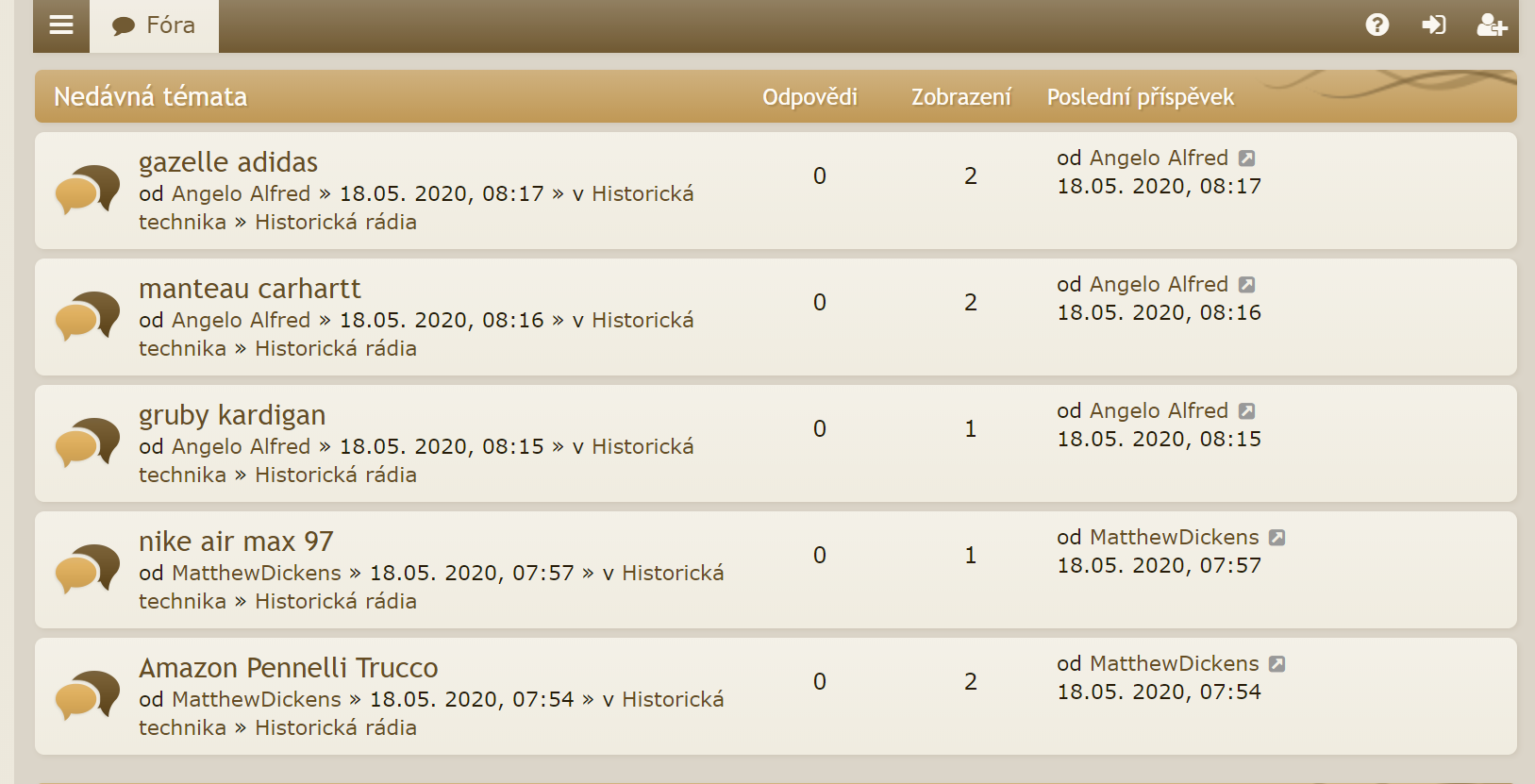1535x784 pixels.
Task: Switch to the Fóra tab
Action: 154,25
